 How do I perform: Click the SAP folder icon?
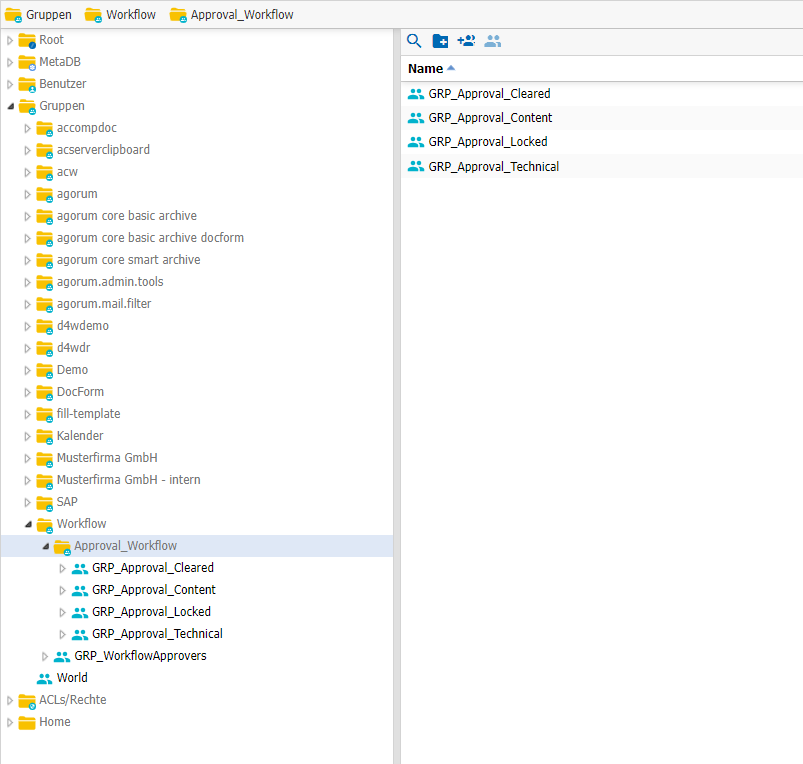(45, 502)
